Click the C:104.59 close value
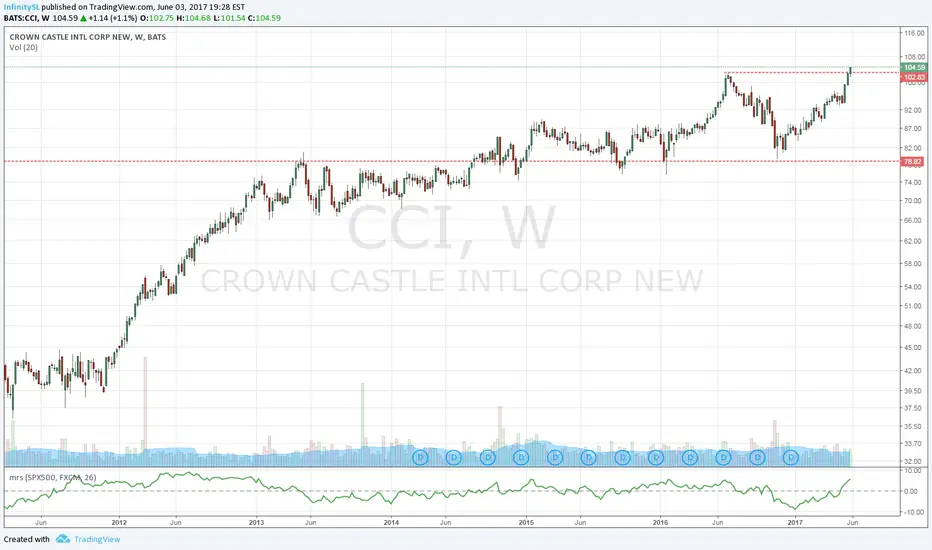This screenshot has height=550, width=932. click(264, 18)
